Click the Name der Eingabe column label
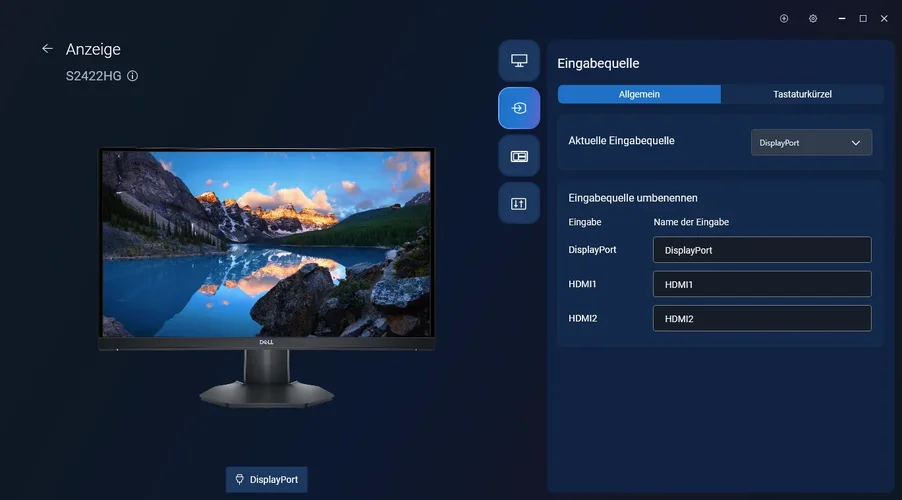The width and height of the screenshot is (902, 500). [691, 222]
